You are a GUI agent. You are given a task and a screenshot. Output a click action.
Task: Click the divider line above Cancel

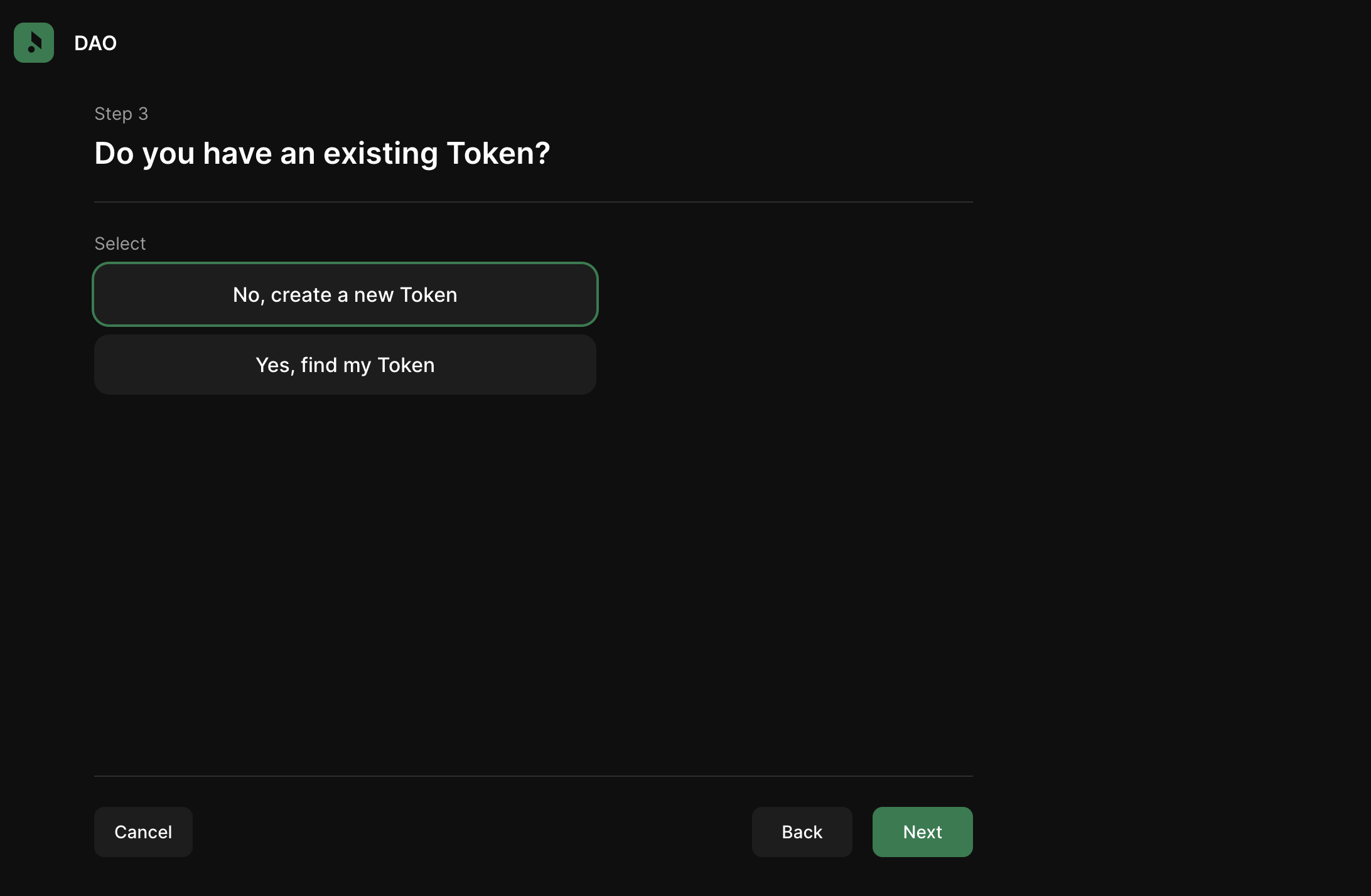(533, 776)
